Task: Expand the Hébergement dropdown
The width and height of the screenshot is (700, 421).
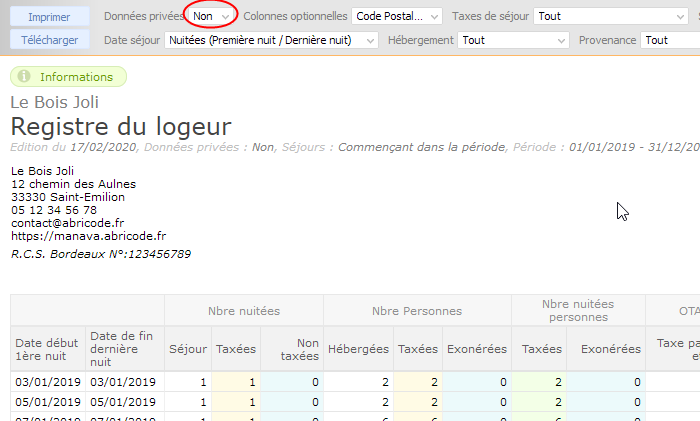Action: [514, 40]
